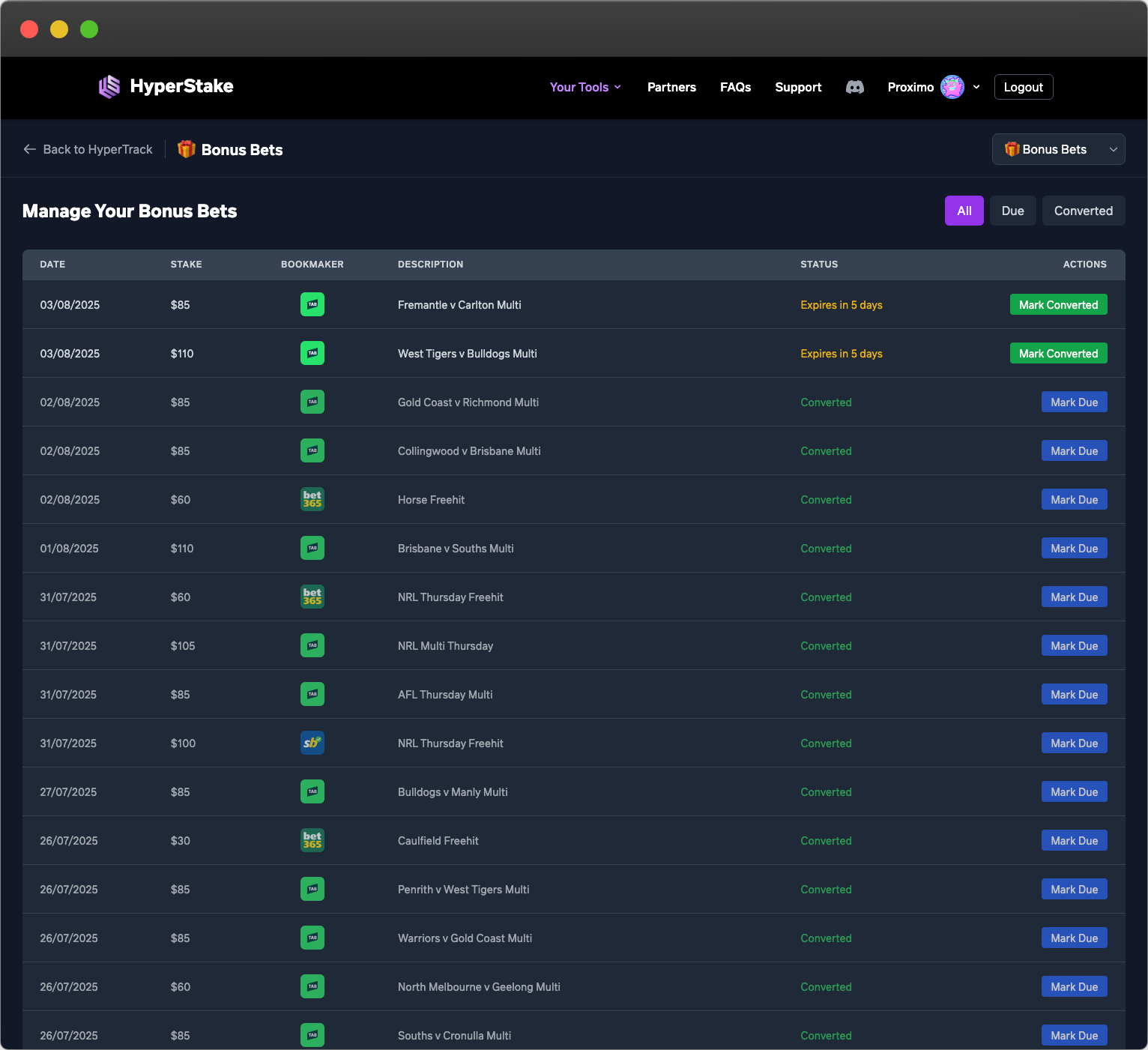Viewport: 1148px width, 1050px height.
Task: Click the STATUS column header
Action: (819, 264)
